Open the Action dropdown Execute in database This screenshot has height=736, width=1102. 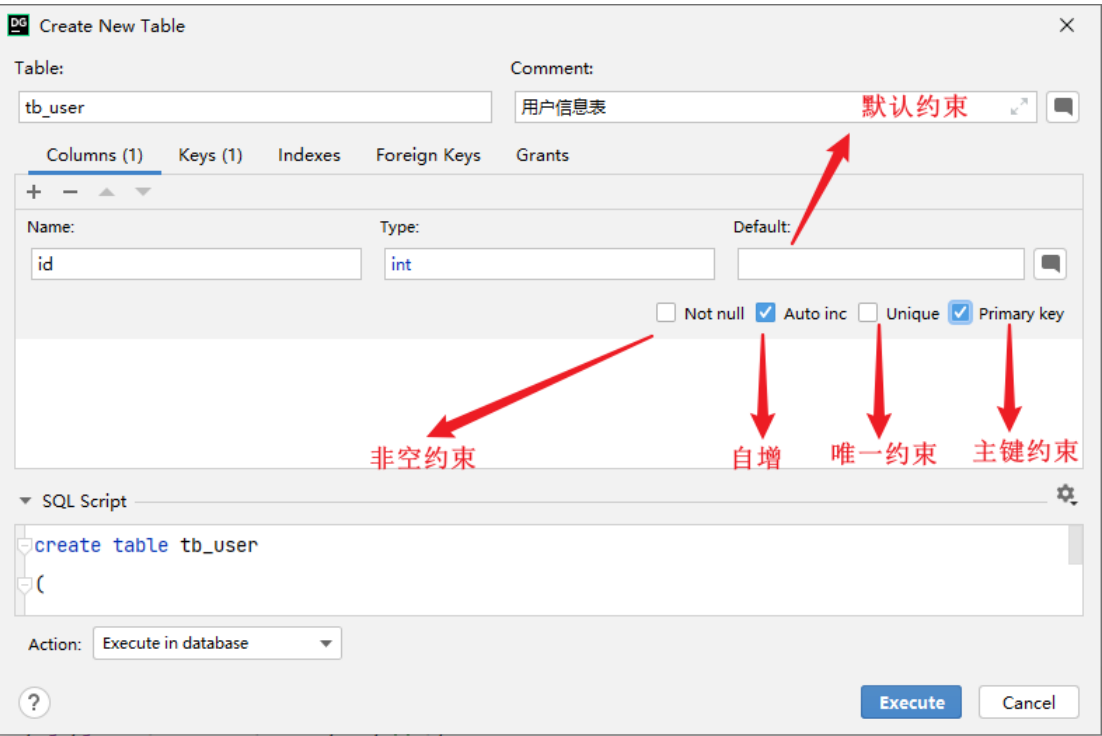coord(217,643)
